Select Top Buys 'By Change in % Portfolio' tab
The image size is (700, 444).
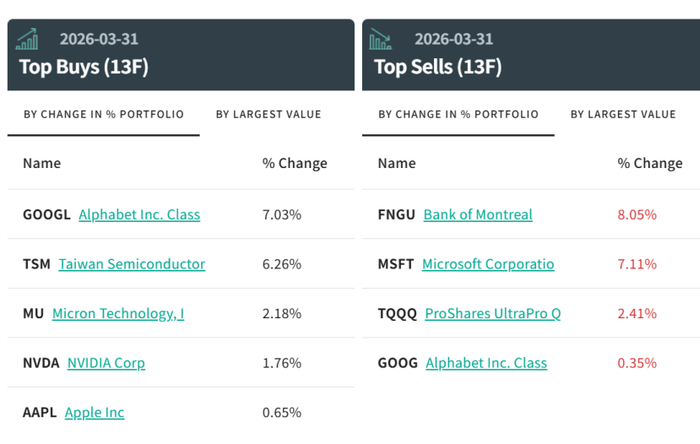[x=103, y=114]
